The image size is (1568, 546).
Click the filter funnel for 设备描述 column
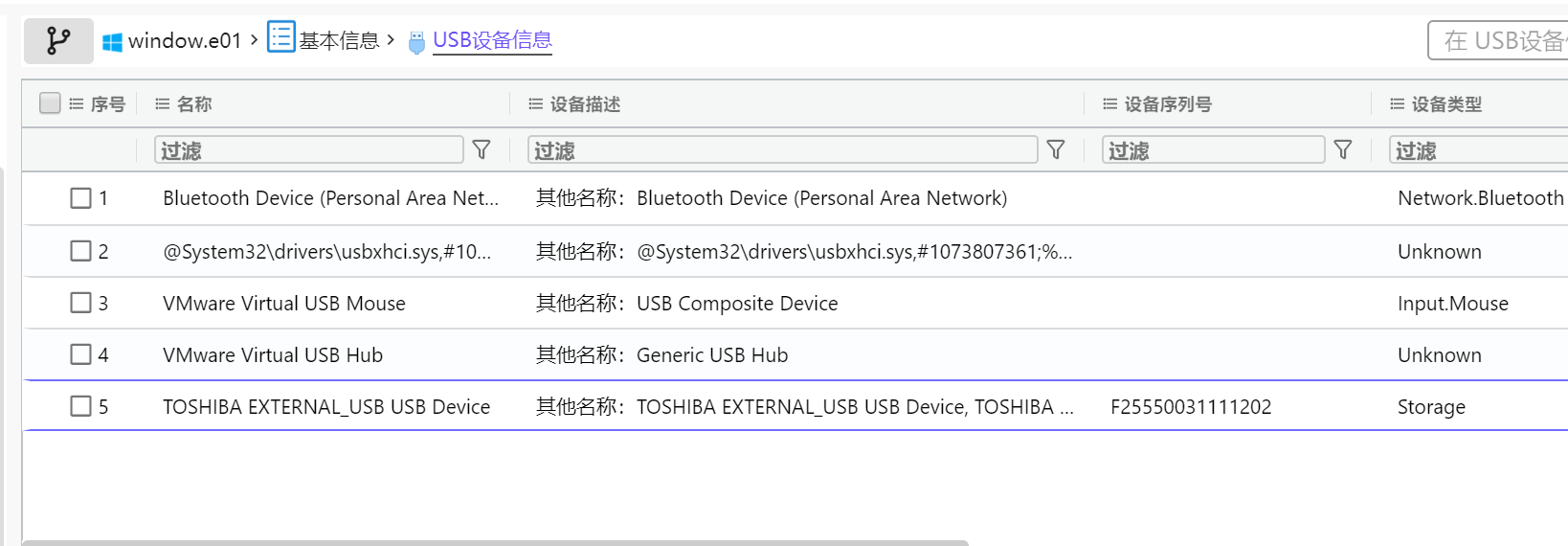pyautogui.click(x=1056, y=149)
